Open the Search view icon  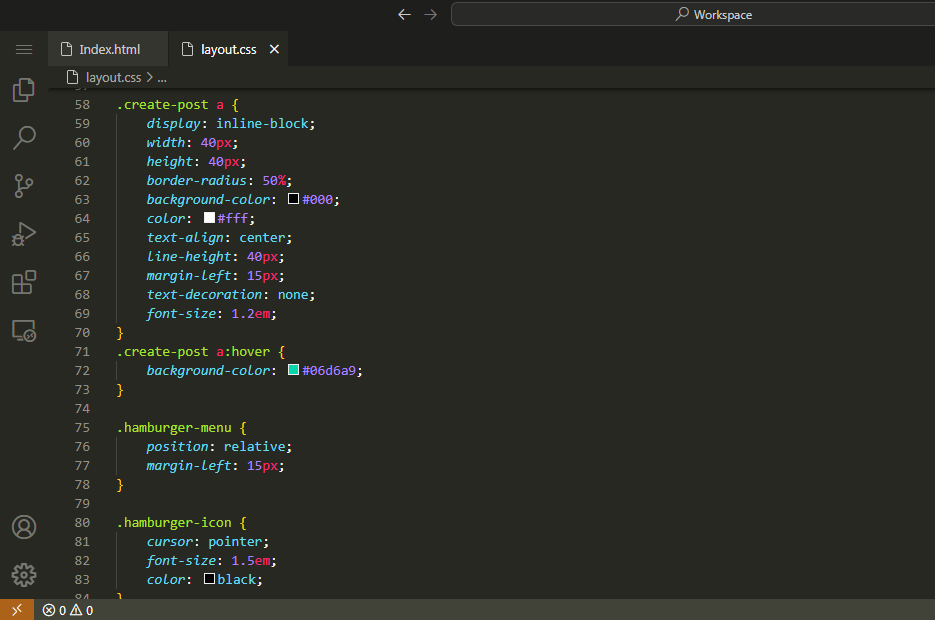[x=24, y=137]
